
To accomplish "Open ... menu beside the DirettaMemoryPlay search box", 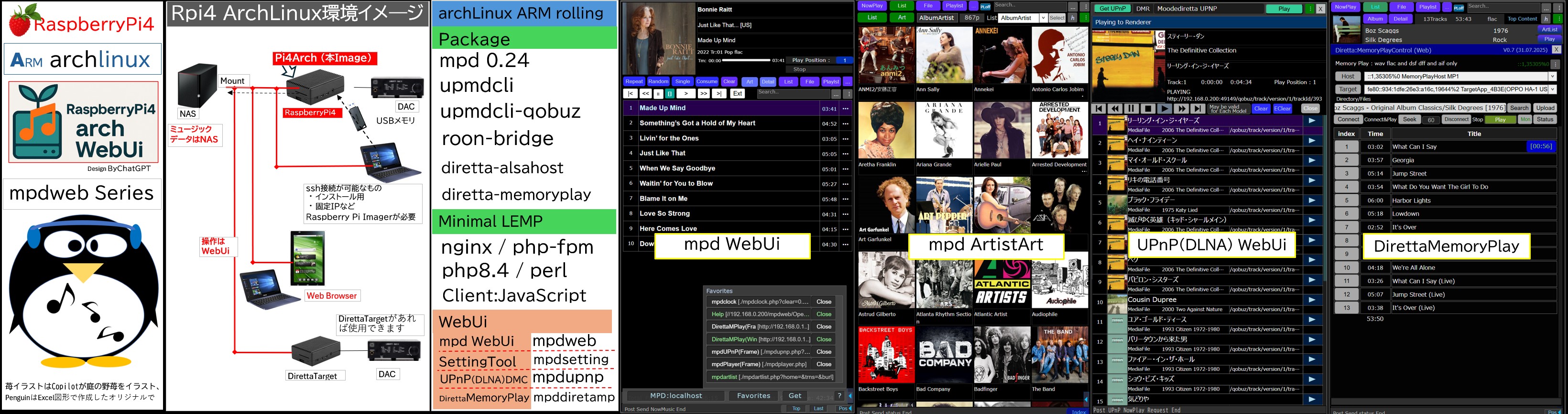I will [1546, 8].
